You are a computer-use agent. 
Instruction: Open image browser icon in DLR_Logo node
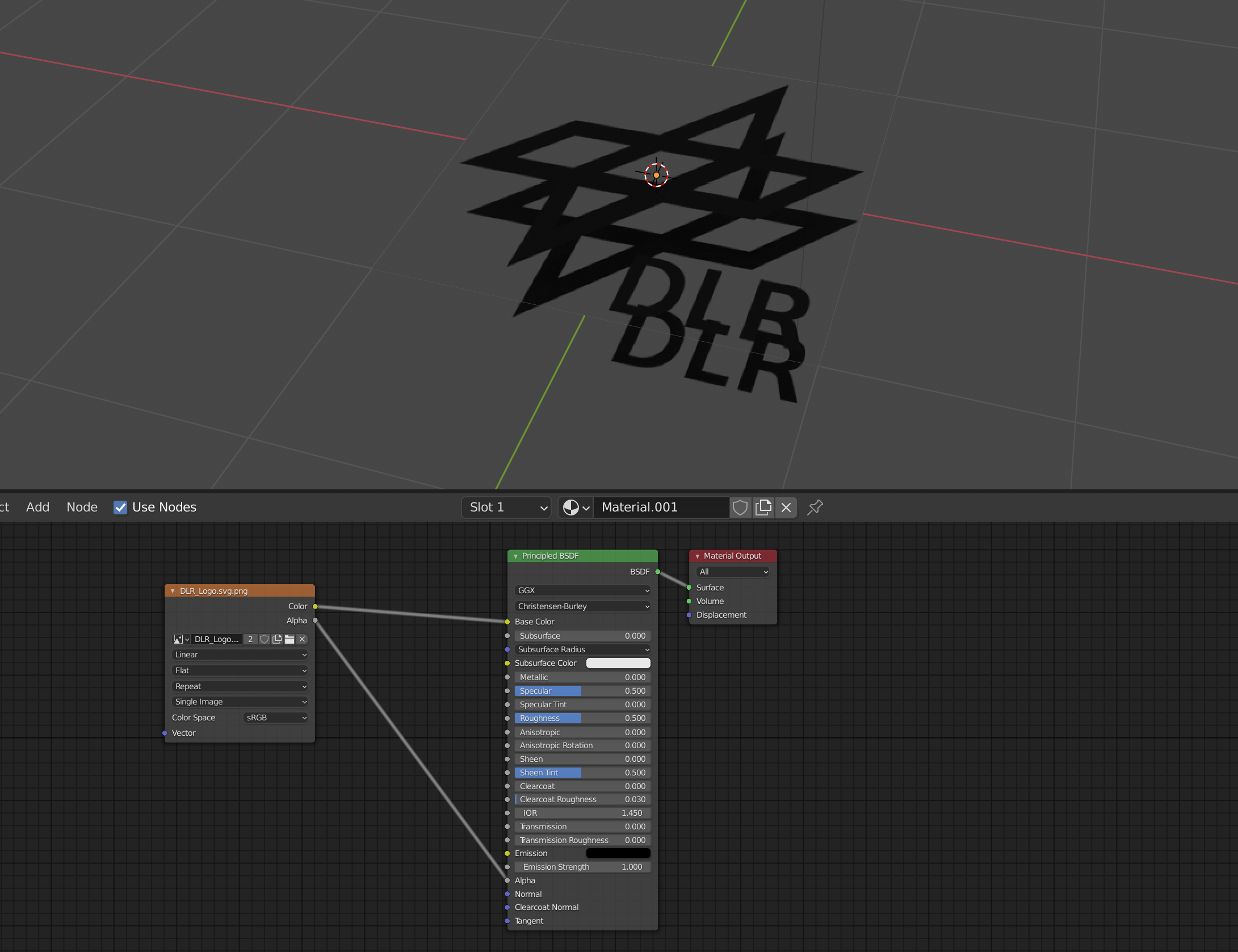pyautogui.click(x=179, y=639)
